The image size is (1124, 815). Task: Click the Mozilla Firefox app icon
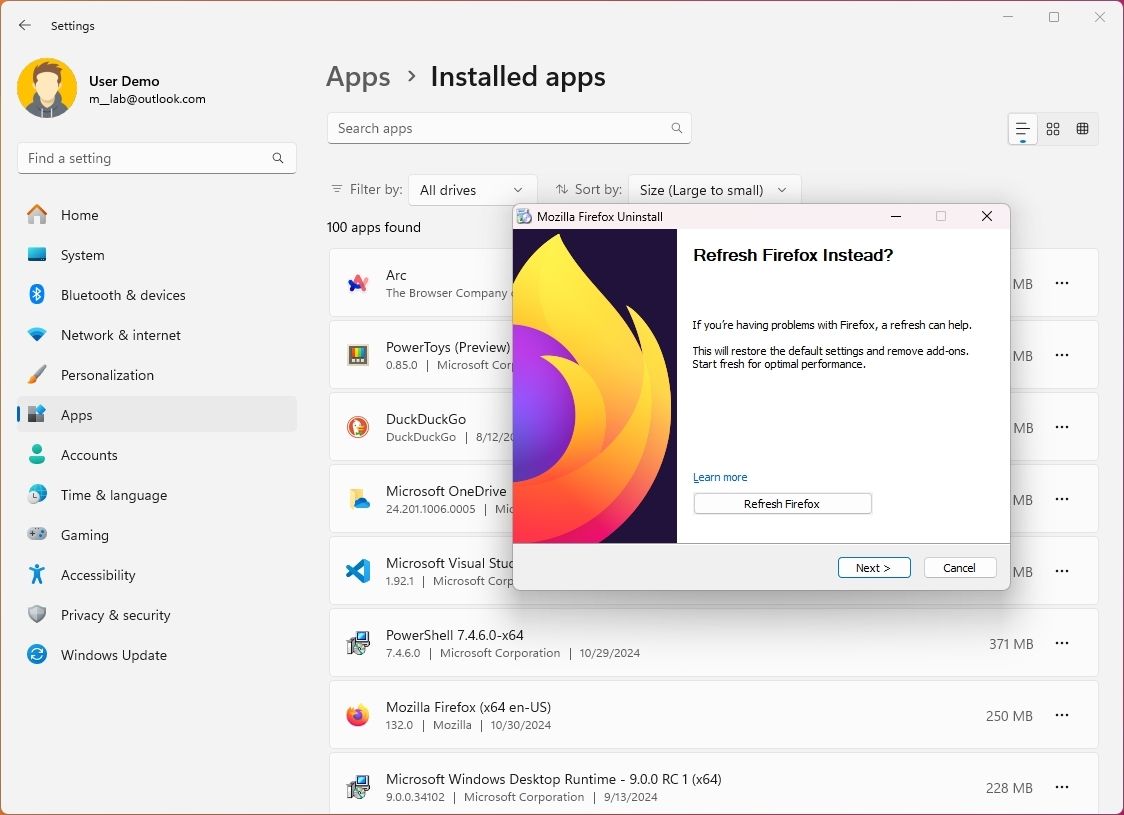tap(358, 715)
